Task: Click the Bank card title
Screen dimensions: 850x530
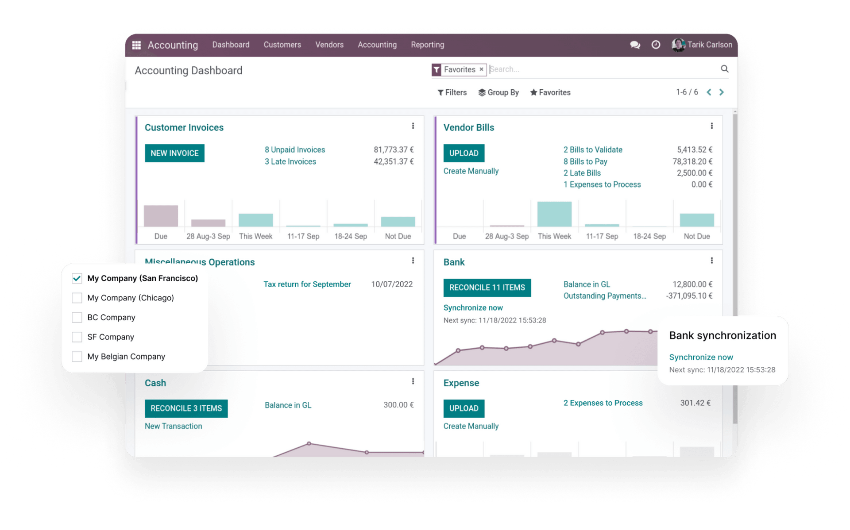Action: point(454,262)
